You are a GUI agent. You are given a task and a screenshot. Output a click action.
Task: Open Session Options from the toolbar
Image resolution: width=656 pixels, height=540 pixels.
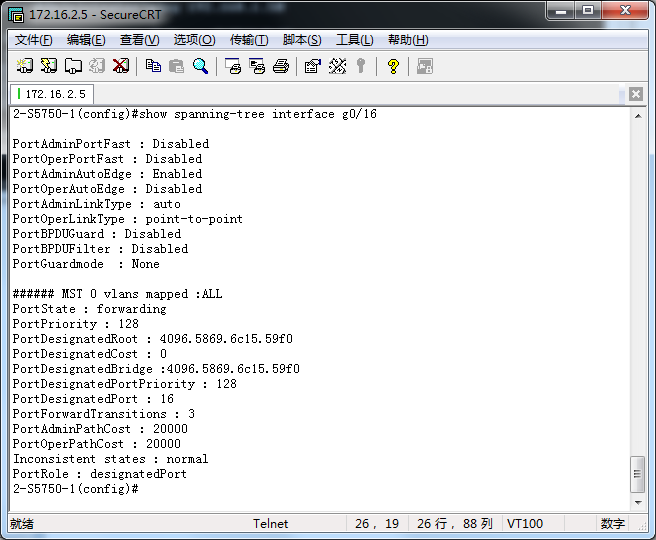coord(312,66)
